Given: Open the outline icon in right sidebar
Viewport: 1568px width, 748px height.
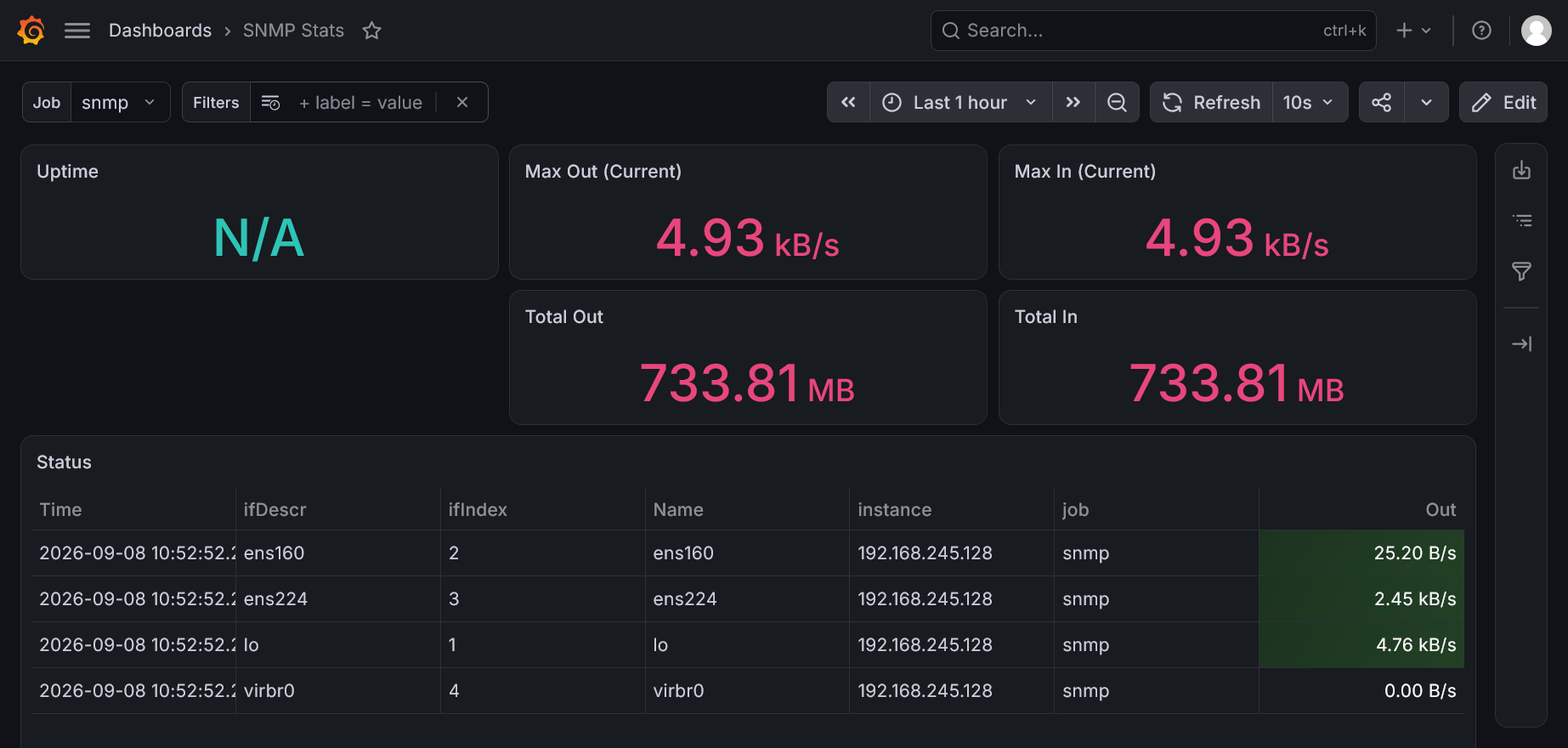Looking at the screenshot, I should coord(1521,221).
